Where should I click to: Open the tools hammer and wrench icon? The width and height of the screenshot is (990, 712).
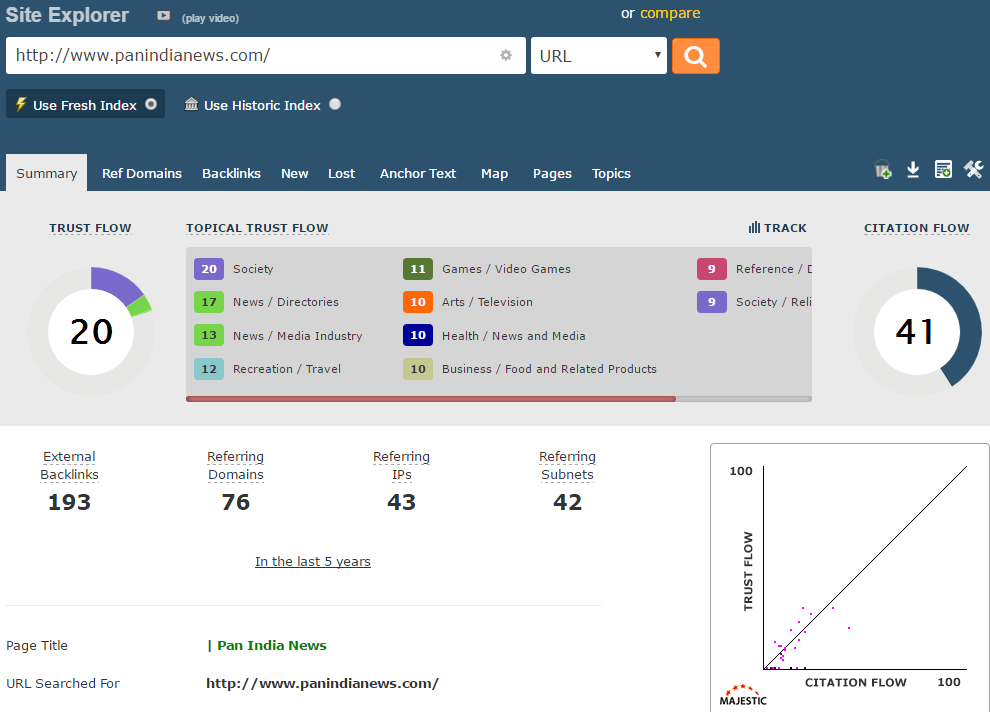973,170
